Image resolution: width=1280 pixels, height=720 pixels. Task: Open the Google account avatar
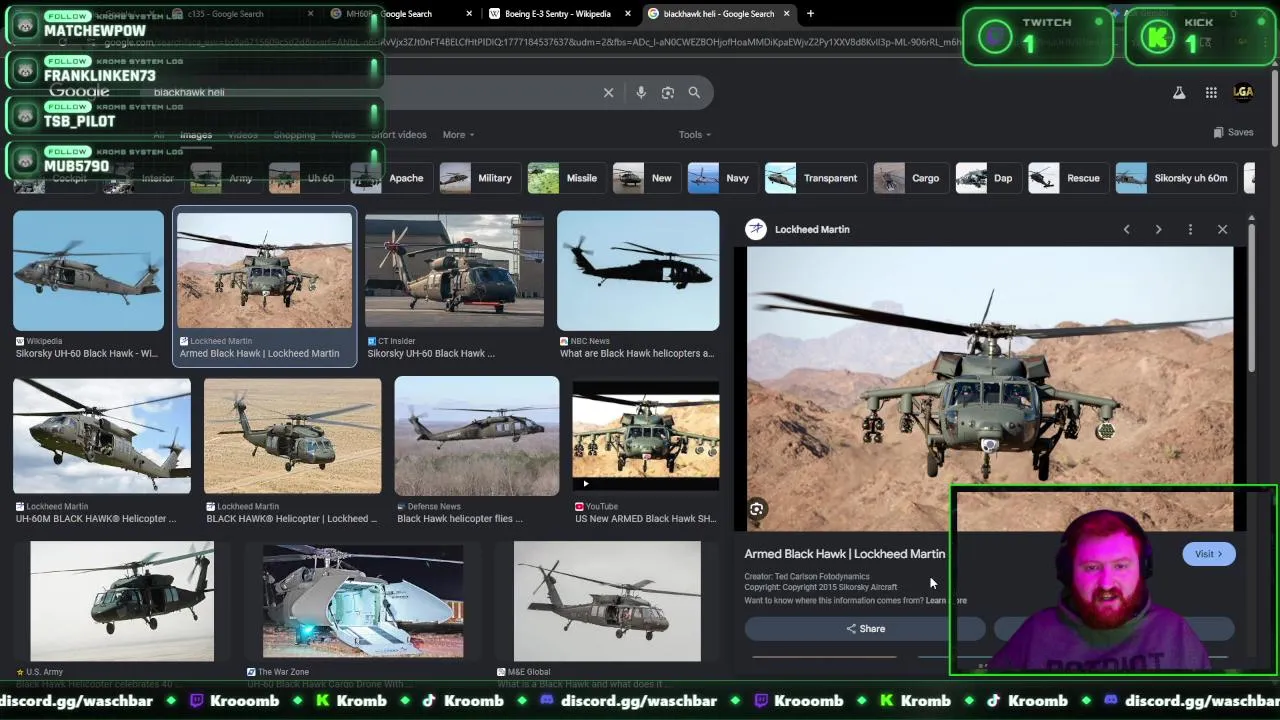pyautogui.click(x=1243, y=92)
